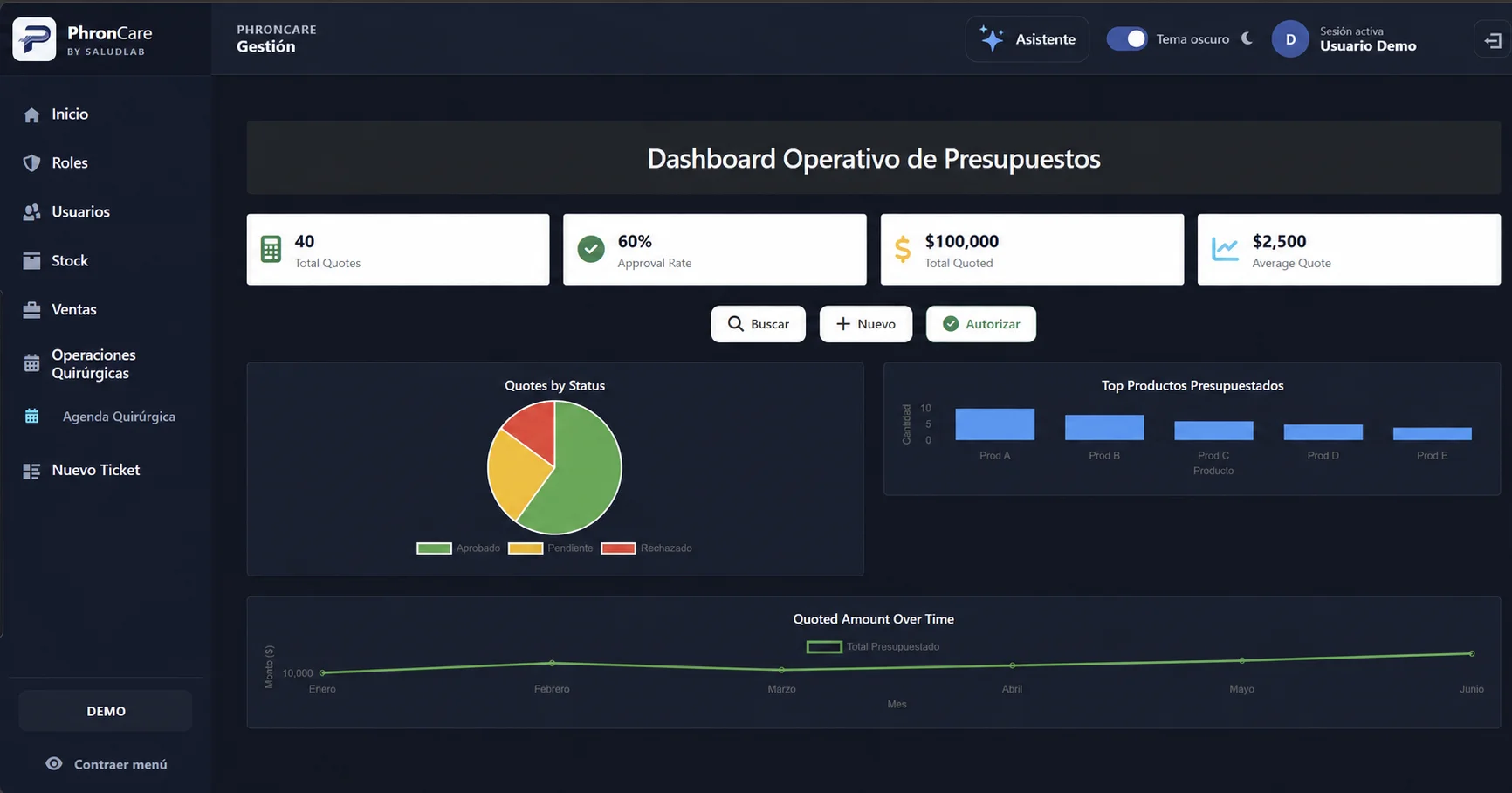
Task: Click the Operaciones Quirúrgicas calendar icon
Action: (x=31, y=363)
